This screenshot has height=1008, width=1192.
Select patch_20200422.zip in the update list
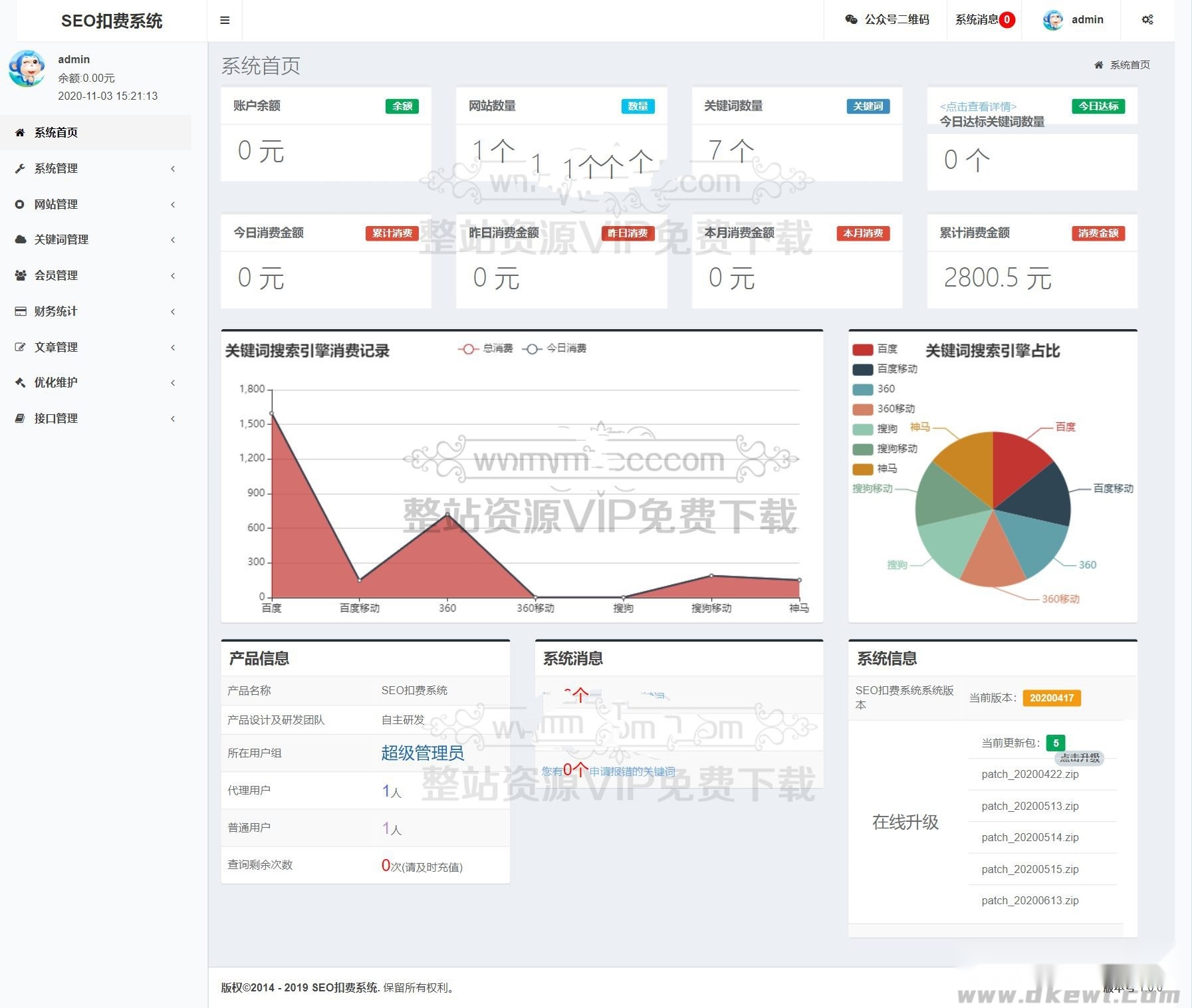(x=1030, y=774)
